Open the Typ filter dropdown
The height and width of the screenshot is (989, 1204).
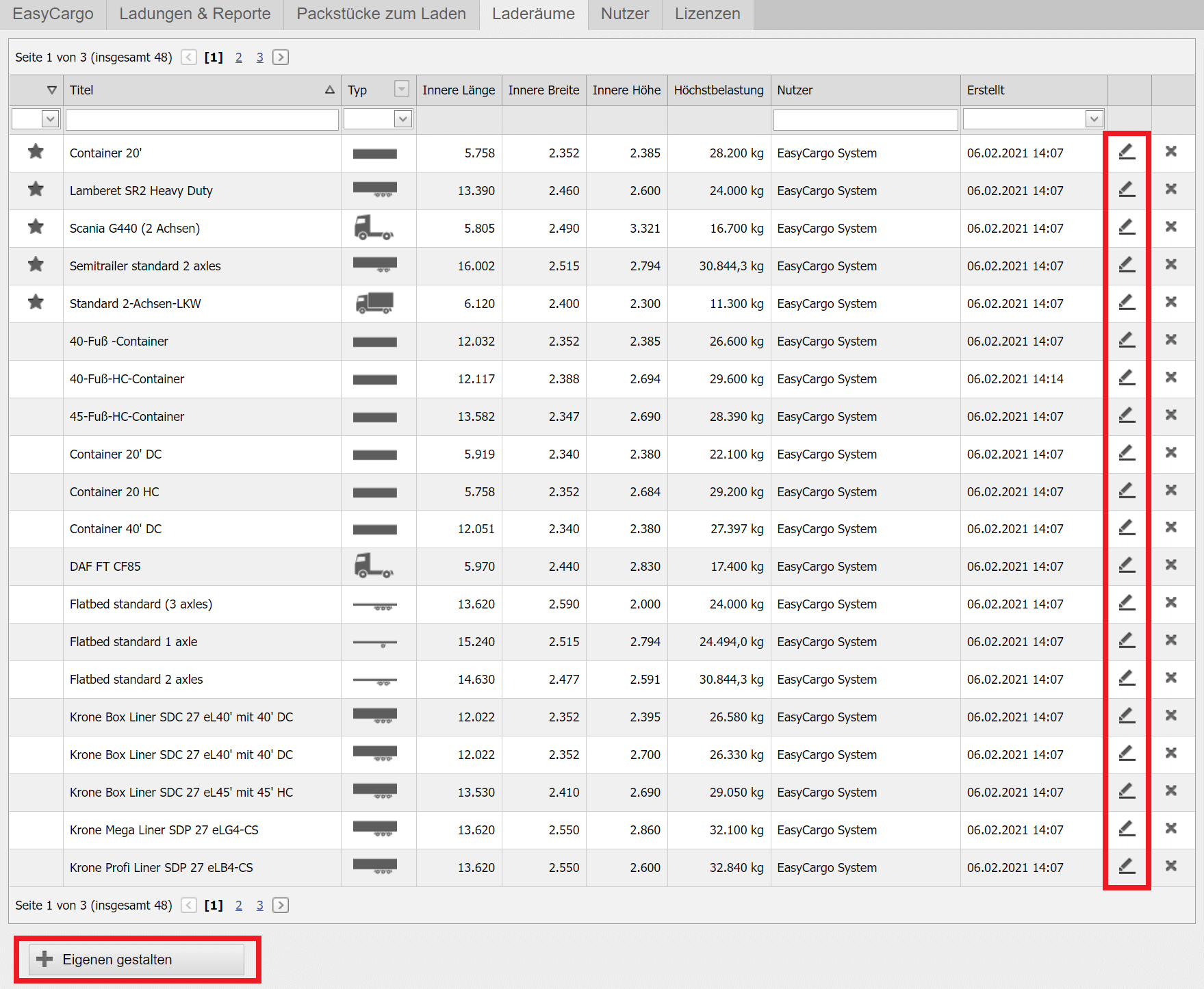(x=402, y=119)
